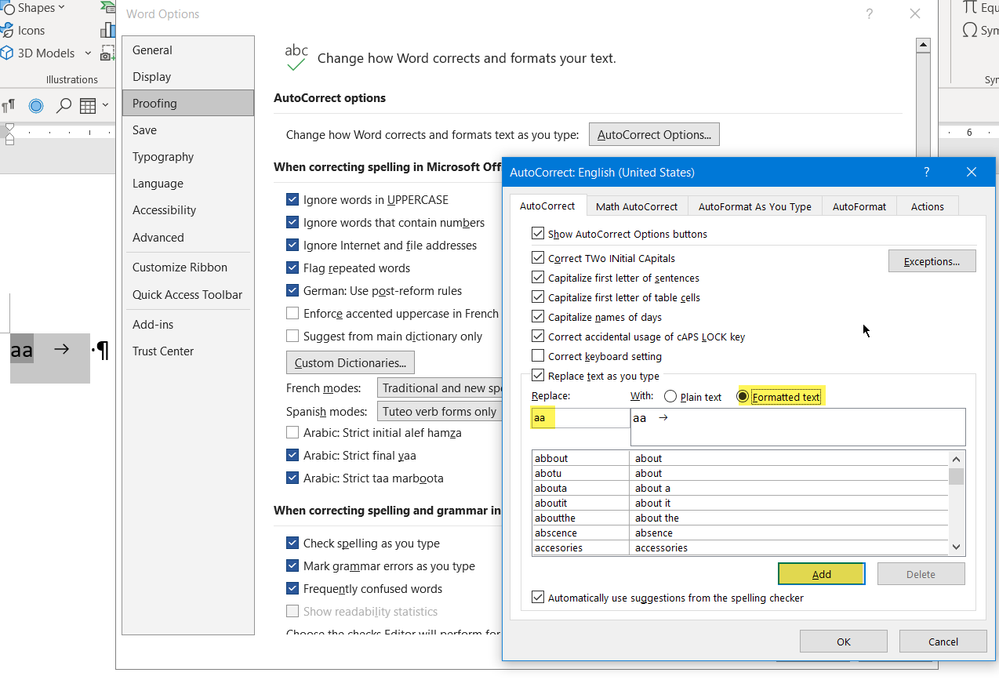The image size is (999, 684).
Task: Open the 3D Models insert option
Action: click(38, 53)
